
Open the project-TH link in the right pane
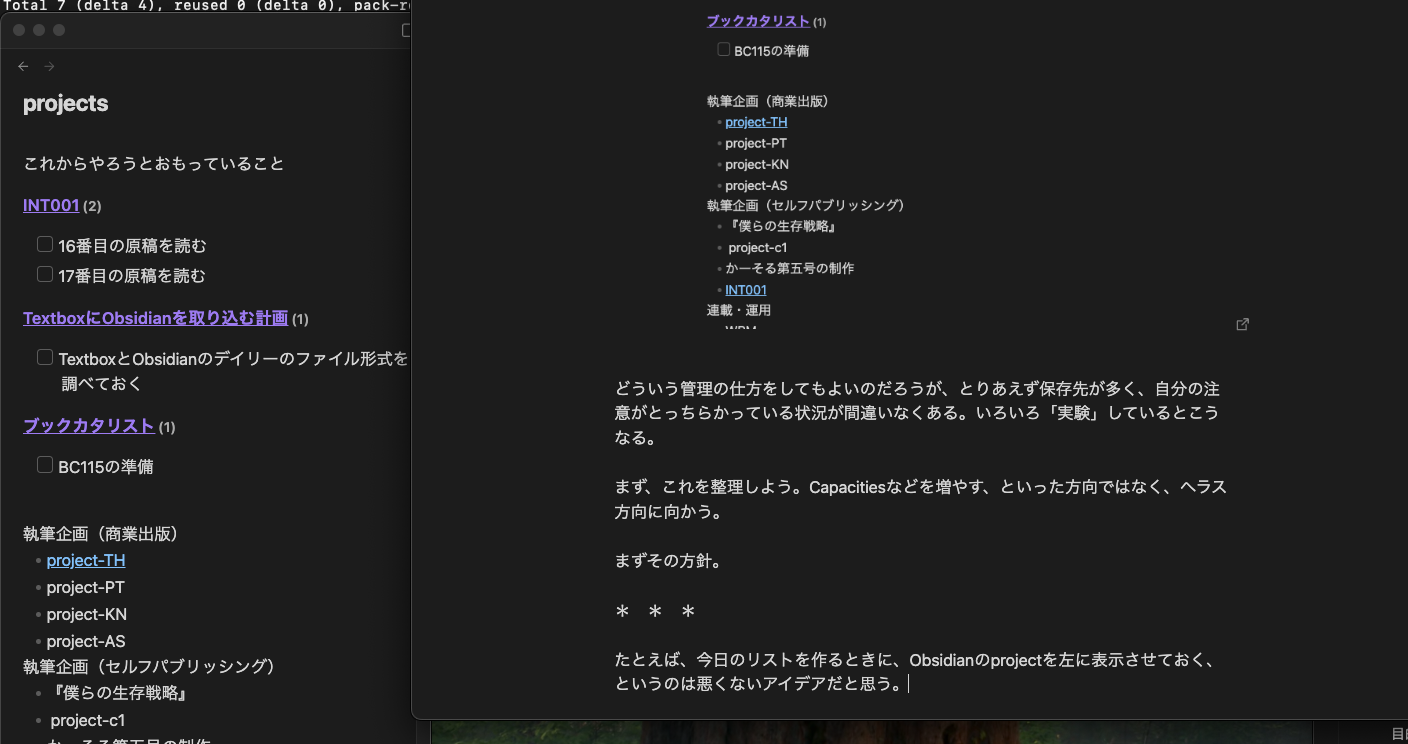tap(755, 121)
